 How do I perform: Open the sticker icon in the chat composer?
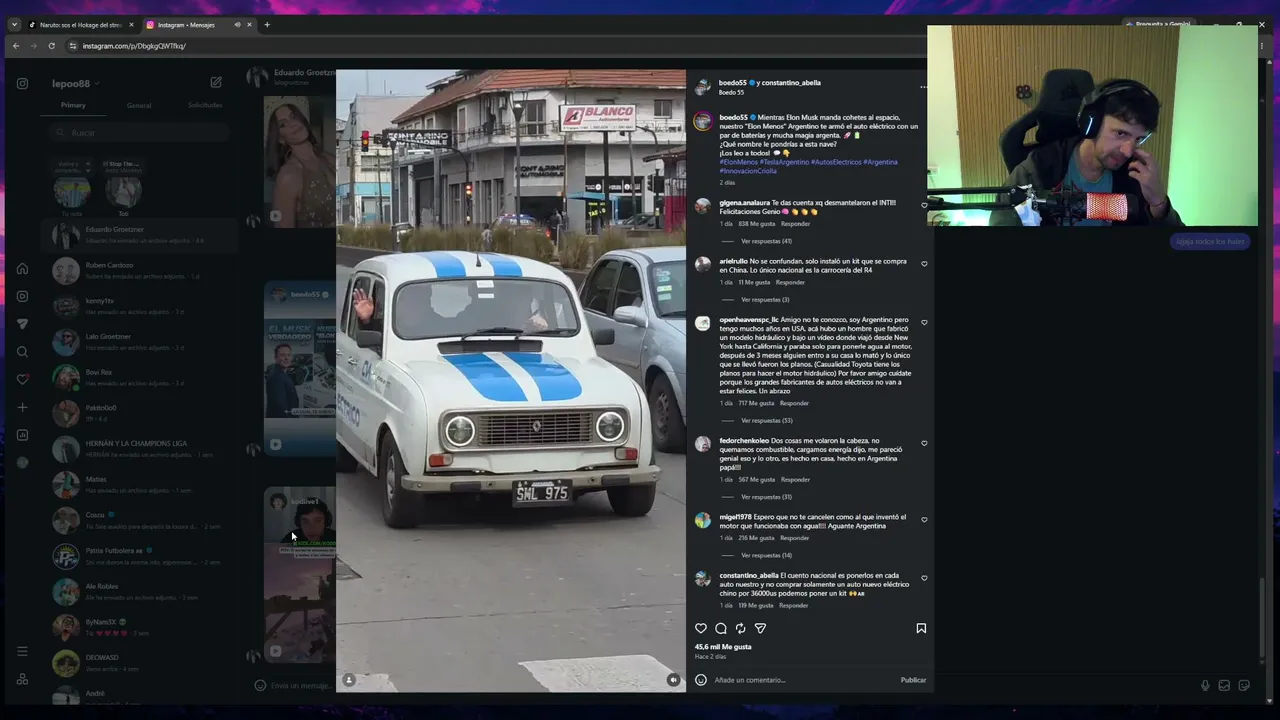[1244, 685]
